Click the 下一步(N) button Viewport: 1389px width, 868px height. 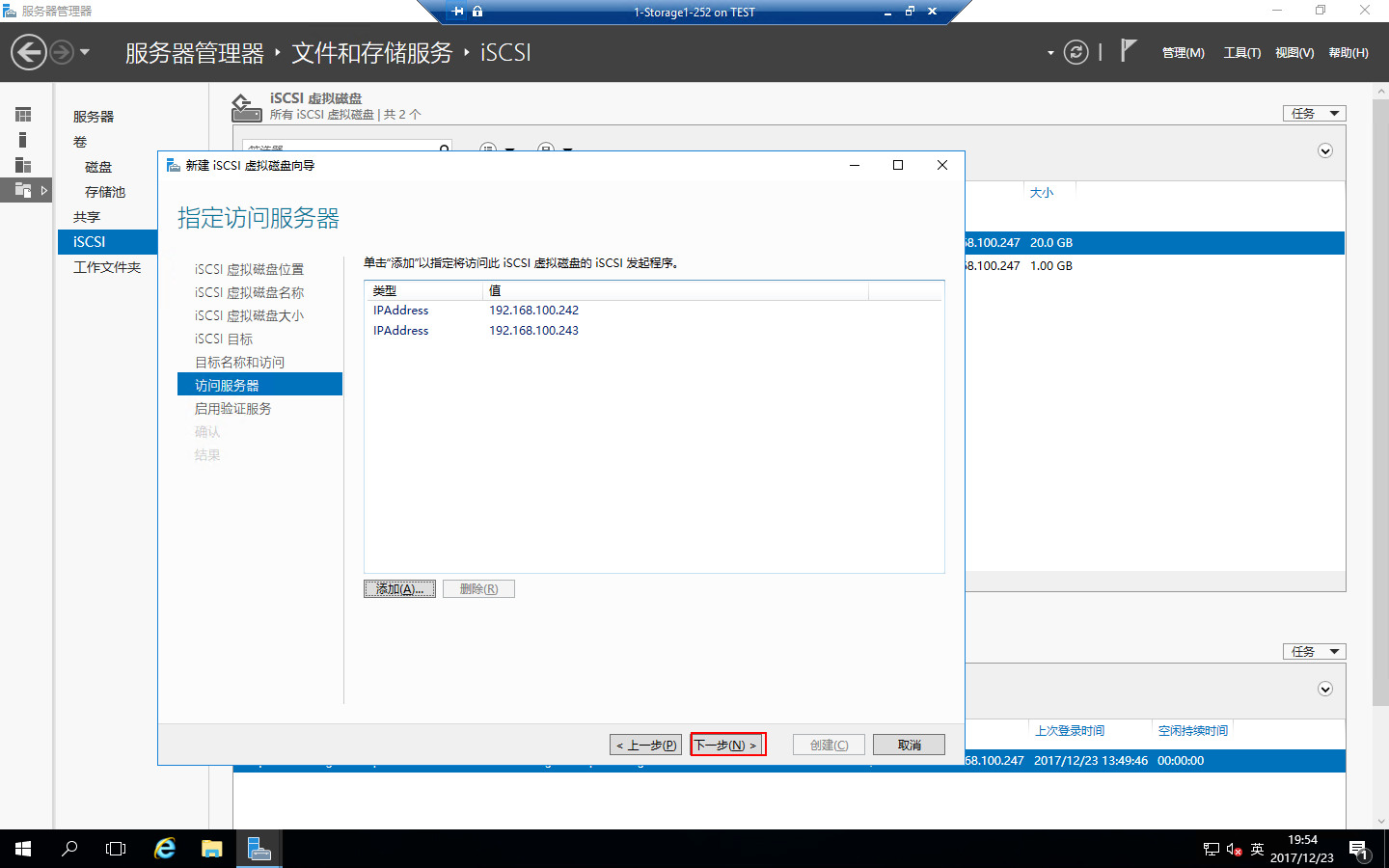(x=727, y=745)
